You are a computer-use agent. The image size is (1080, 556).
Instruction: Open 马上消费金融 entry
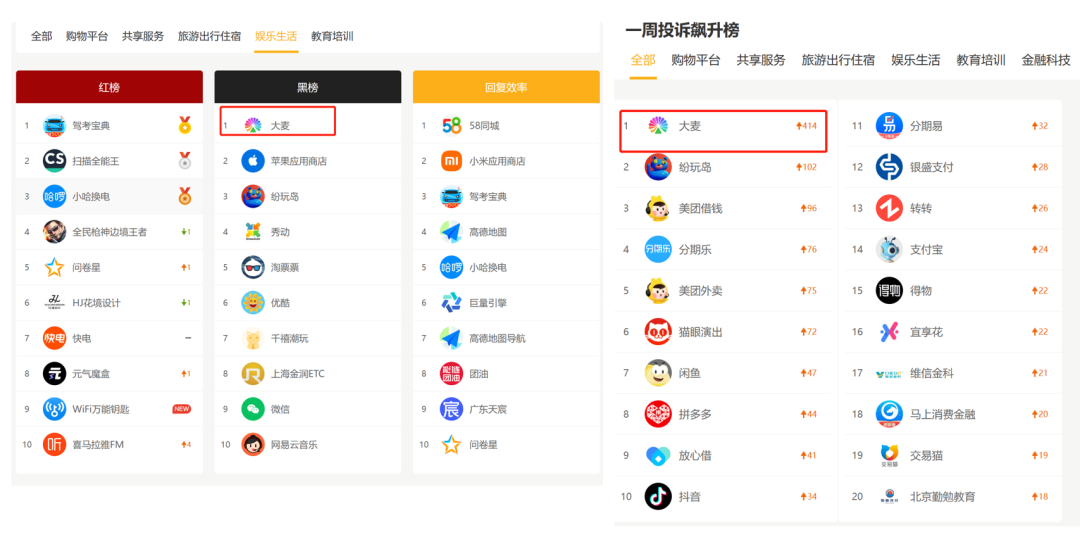pos(954,414)
